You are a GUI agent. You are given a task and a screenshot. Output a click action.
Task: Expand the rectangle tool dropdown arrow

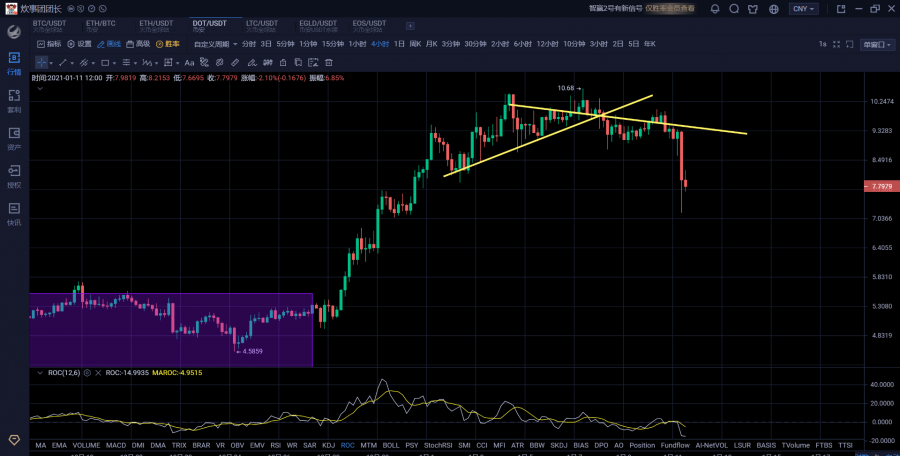[x=114, y=63]
